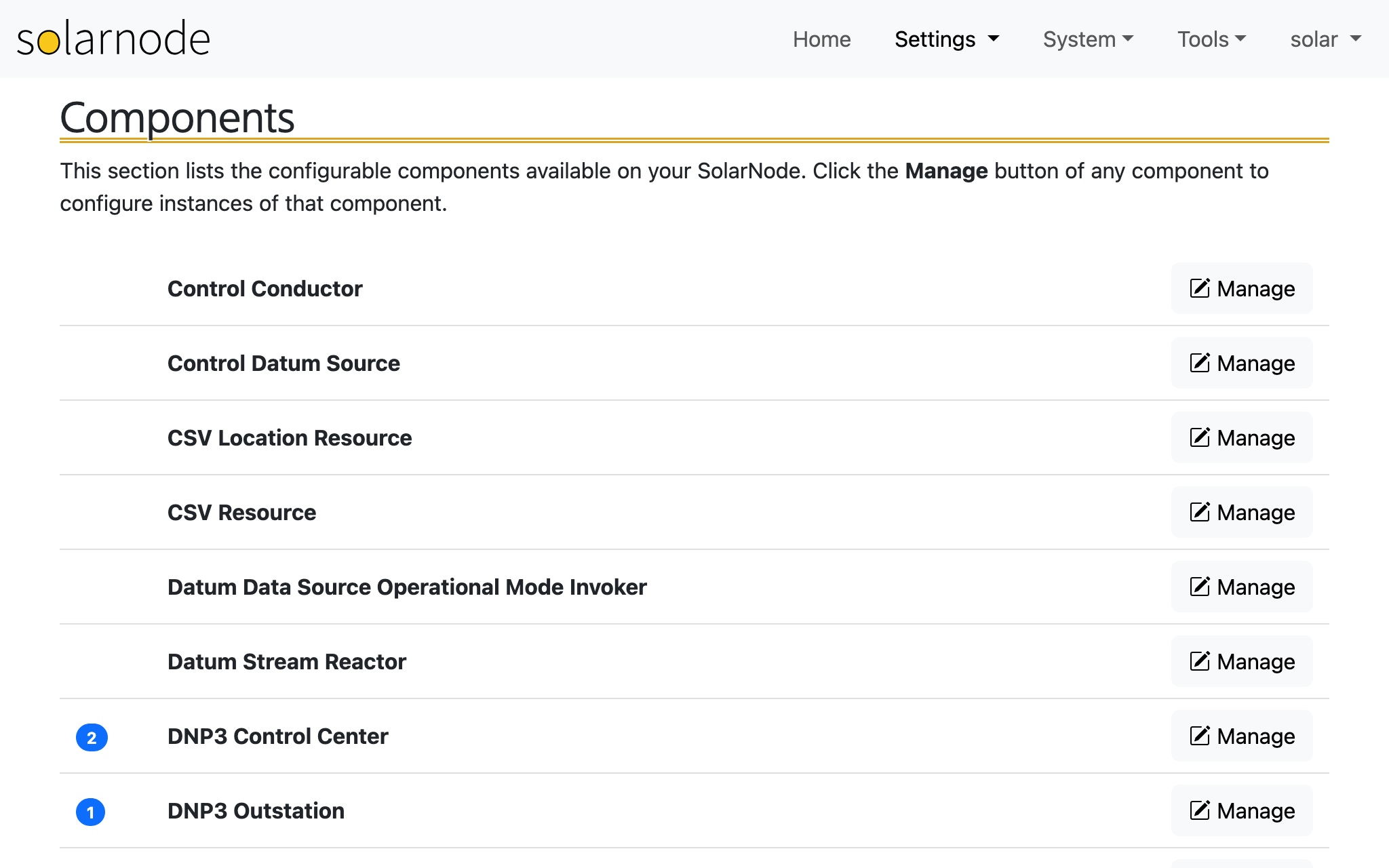Viewport: 1389px width, 868px height.
Task: Manage the DNP3 Control Center component
Action: point(1242,736)
